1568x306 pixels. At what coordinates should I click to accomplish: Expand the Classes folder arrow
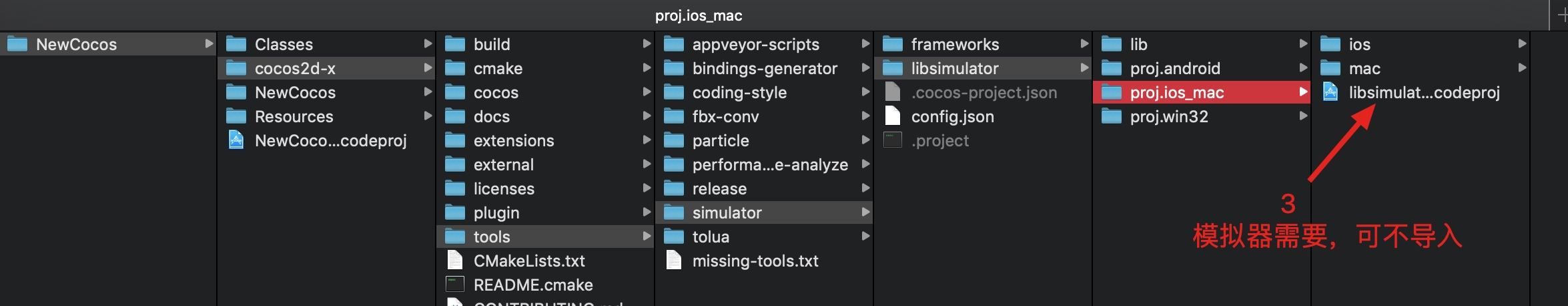pos(428,44)
